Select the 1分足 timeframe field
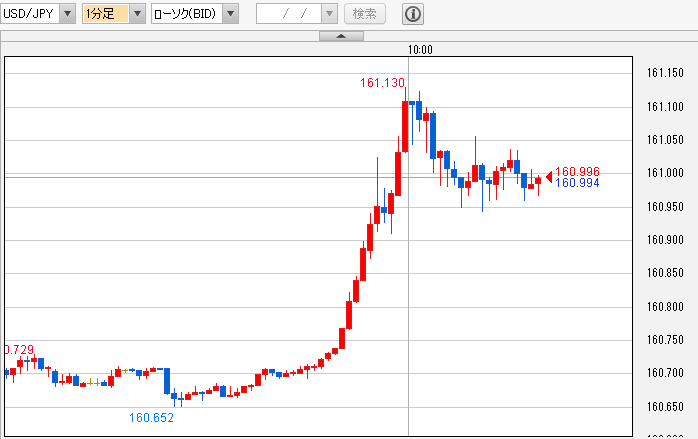The width and height of the screenshot is (698, 439). click(x=106, y=14)
